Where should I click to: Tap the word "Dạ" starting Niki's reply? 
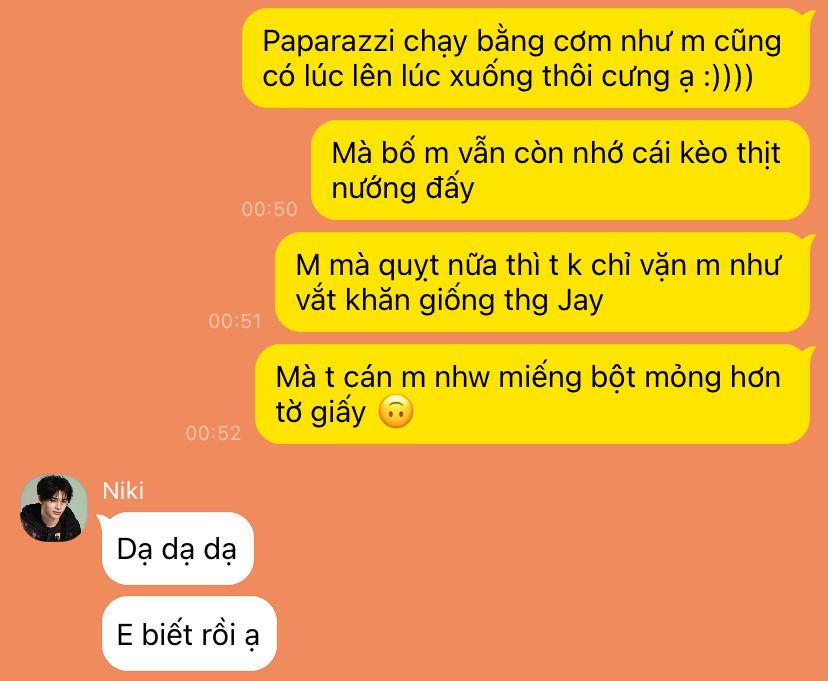click(x=135, y=550)
